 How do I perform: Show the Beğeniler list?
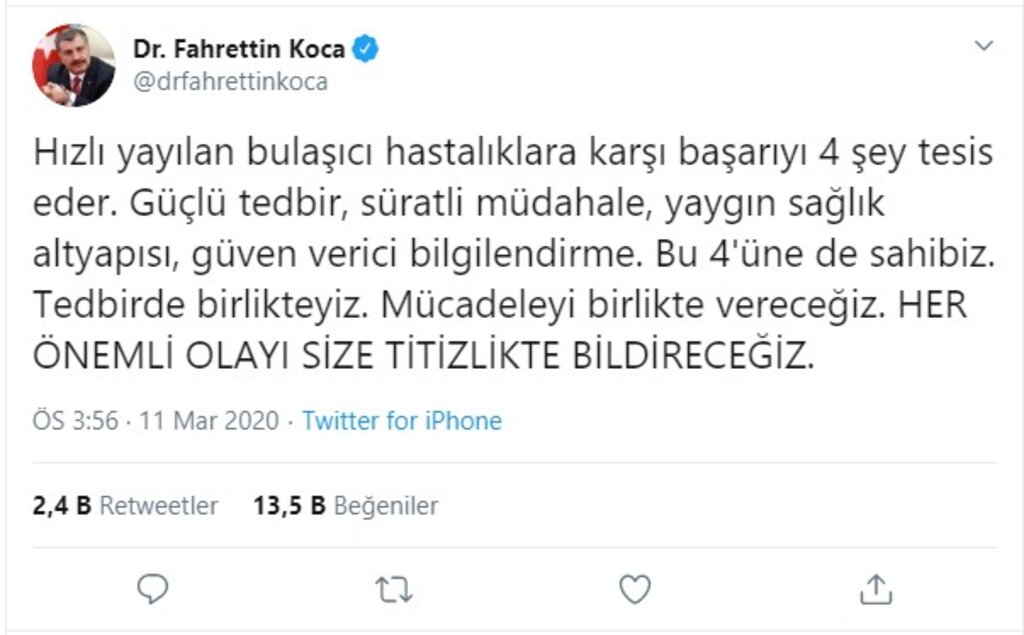pos(385,506)
